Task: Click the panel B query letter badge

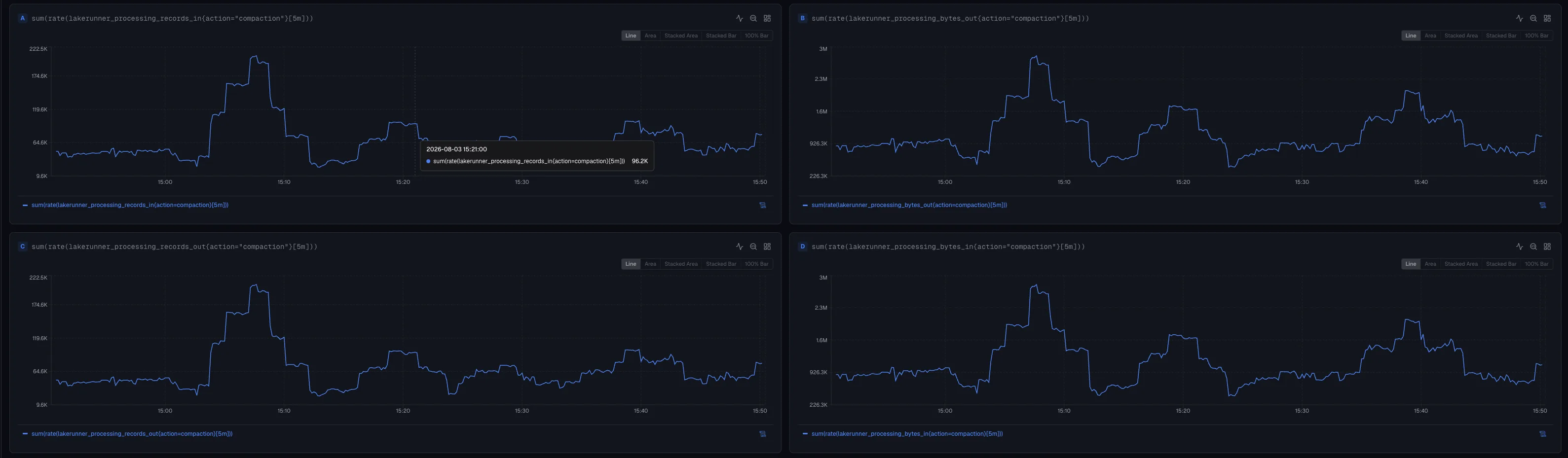Action: pyautogui.click(x=802, y=18)
